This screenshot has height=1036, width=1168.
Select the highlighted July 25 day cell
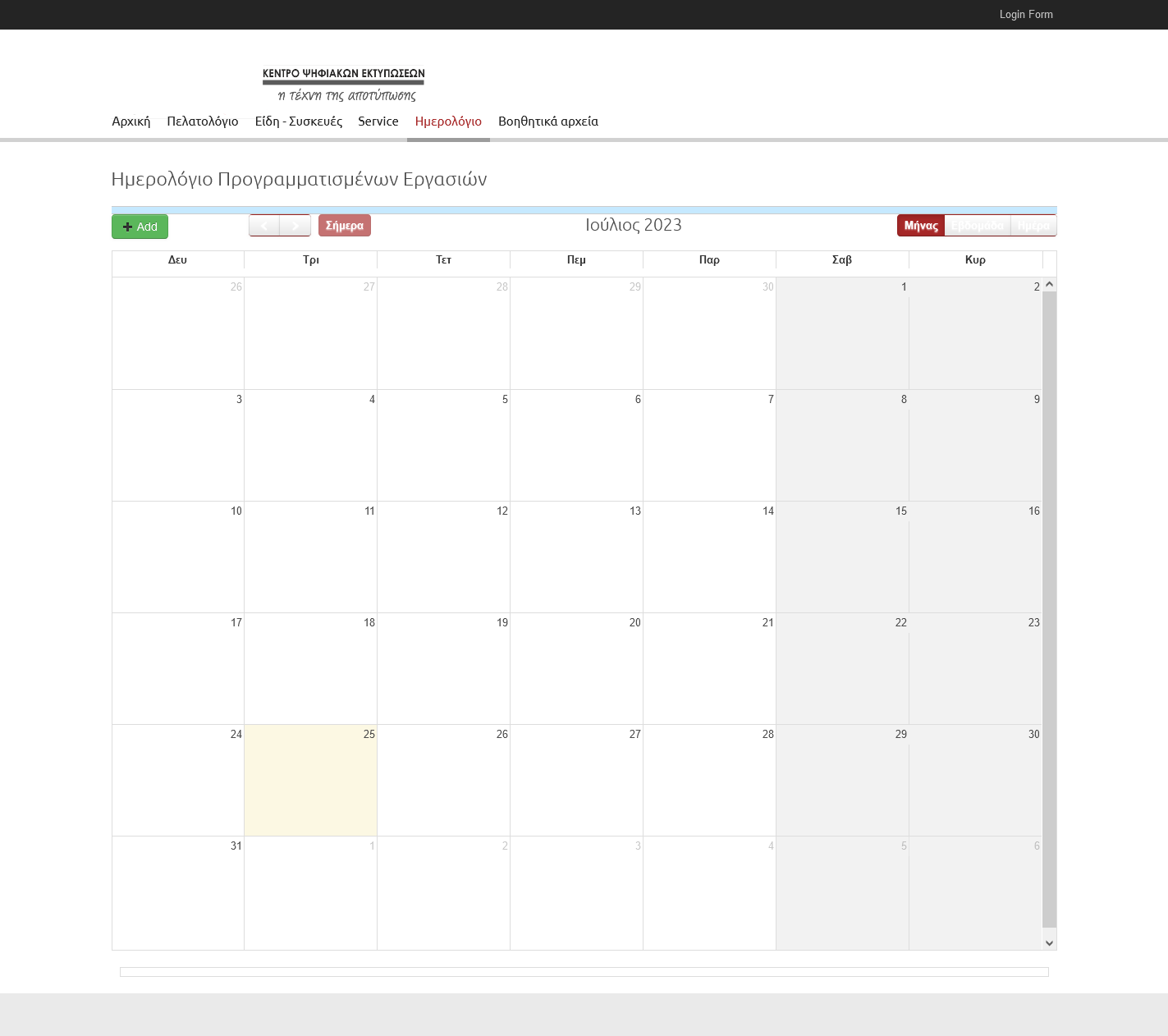point(311,780)
